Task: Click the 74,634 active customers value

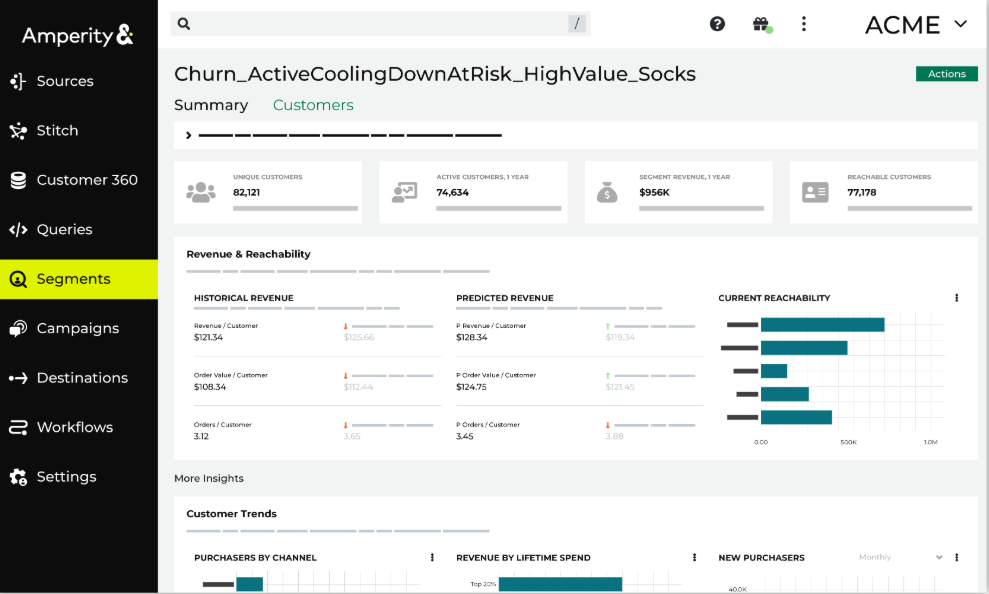Action: point(452,192)
